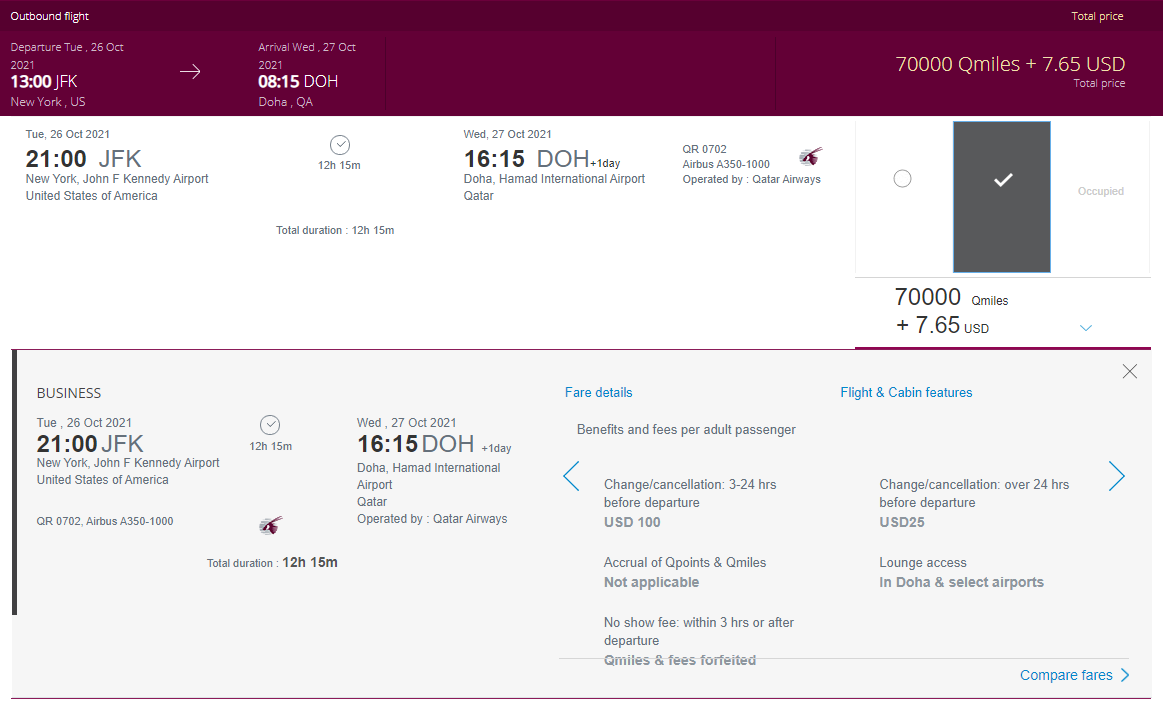Click the left blue chevron for previous benefits
The height and width of the screenshot is (708, 1163).
pyautogui.click(x=571, y=477)
